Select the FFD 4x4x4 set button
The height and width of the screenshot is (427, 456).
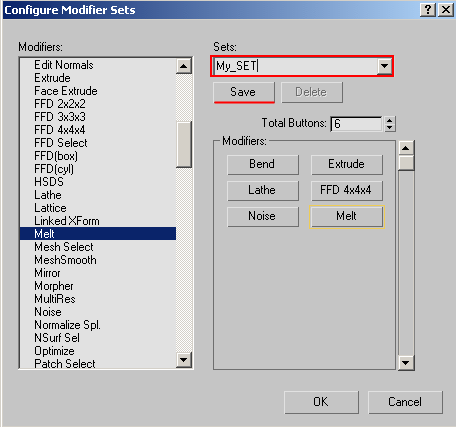[347, 190]
